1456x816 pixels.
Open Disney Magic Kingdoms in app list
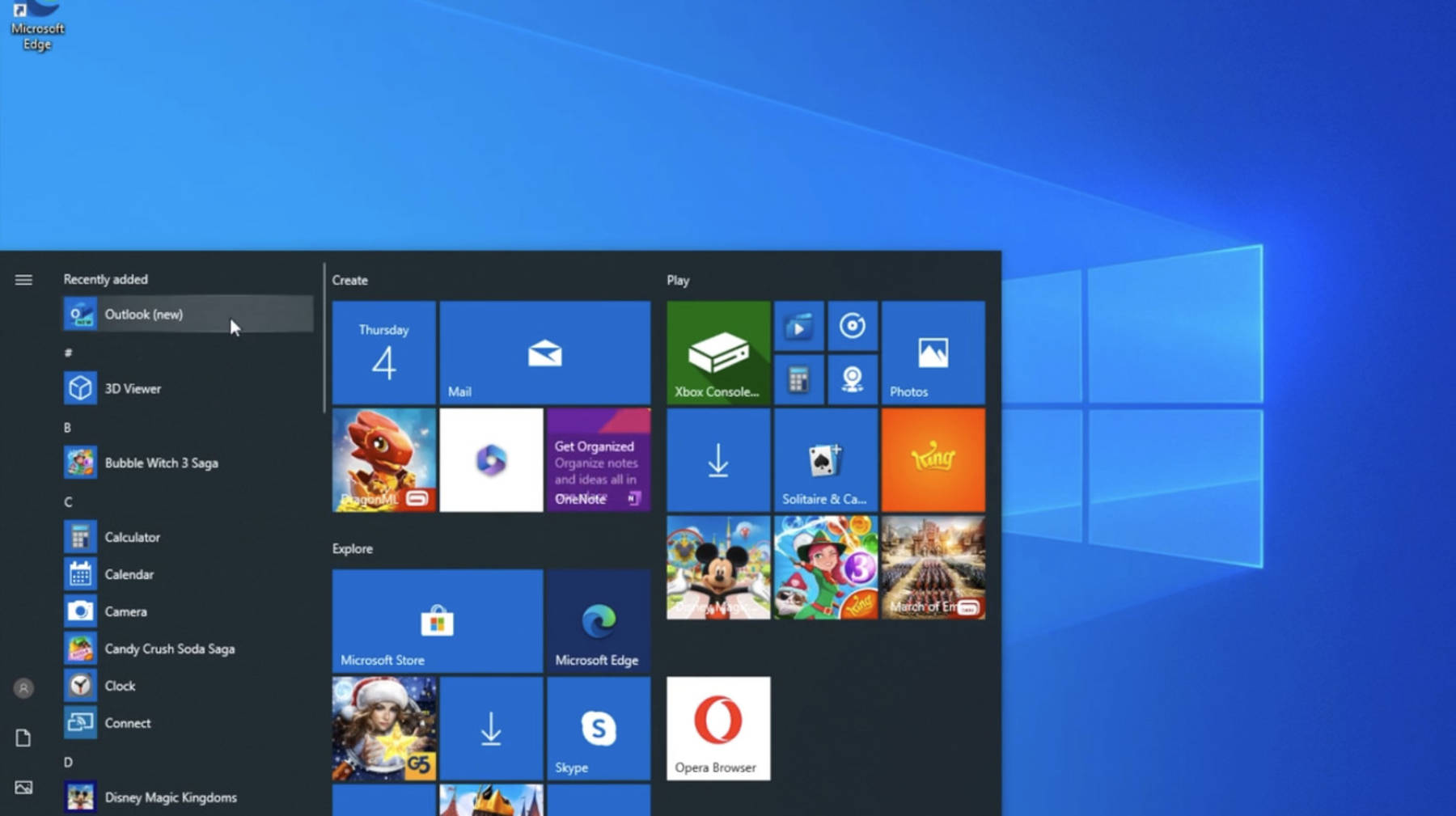point(188,797)
